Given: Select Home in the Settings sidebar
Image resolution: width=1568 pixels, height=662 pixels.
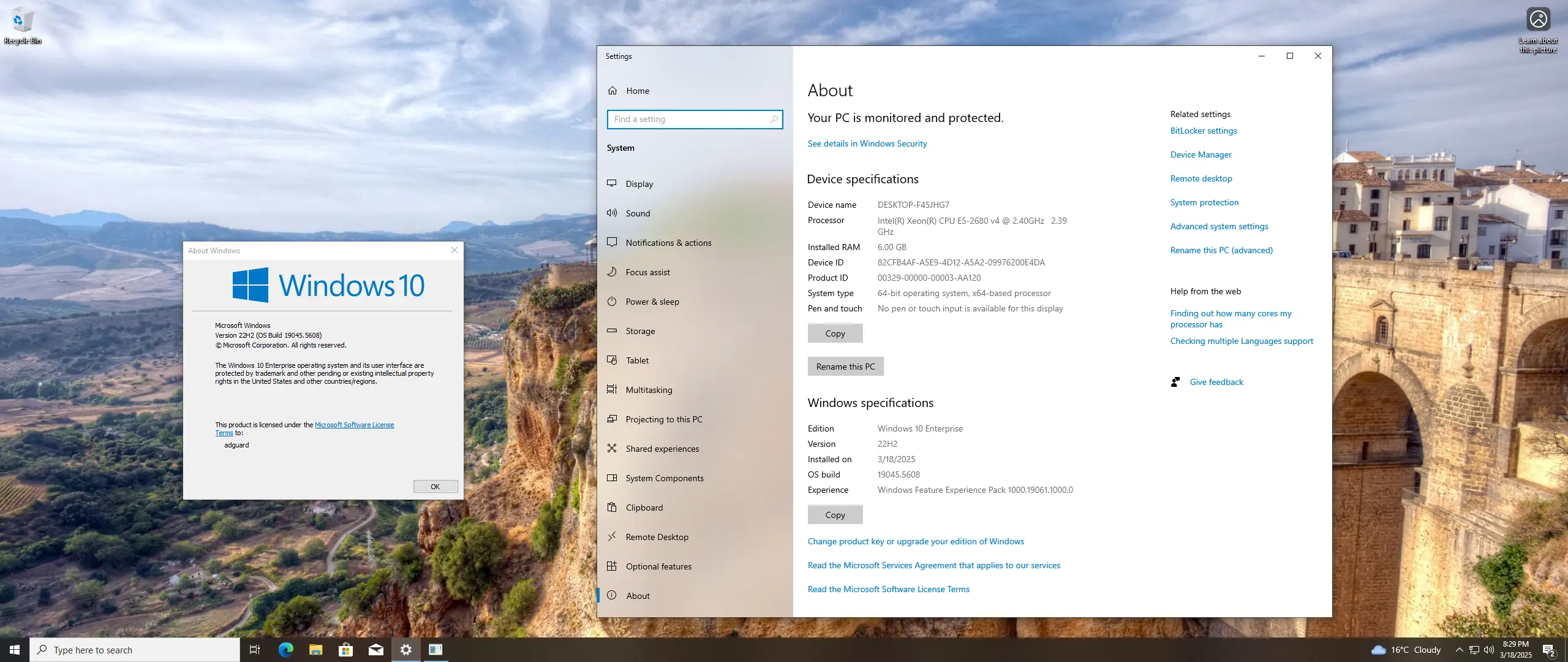Looking at the screenshot, I should 637,90.
